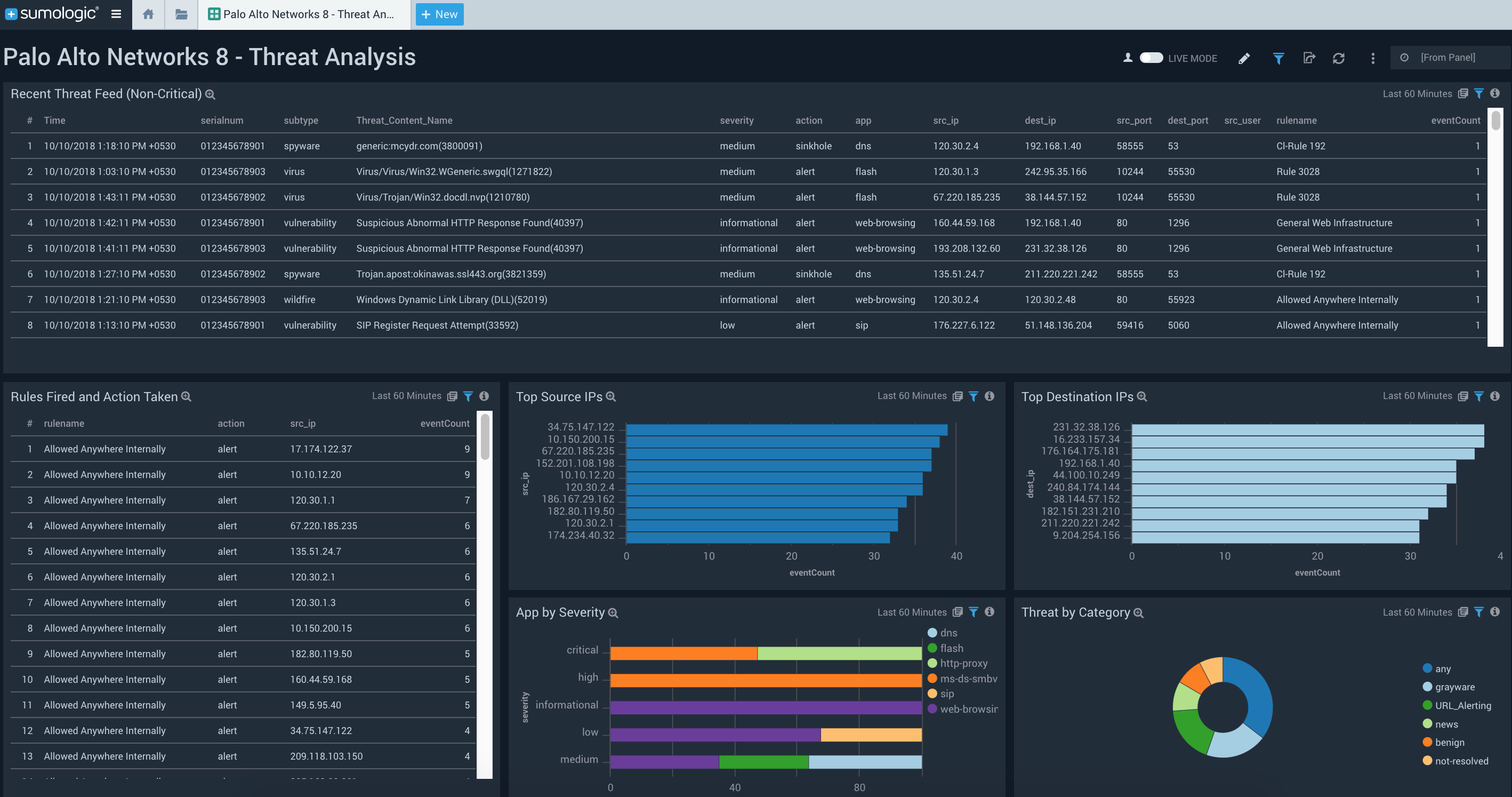Toggle dns legend in App by Severity

pyautogui.click(x=942, y=633)
